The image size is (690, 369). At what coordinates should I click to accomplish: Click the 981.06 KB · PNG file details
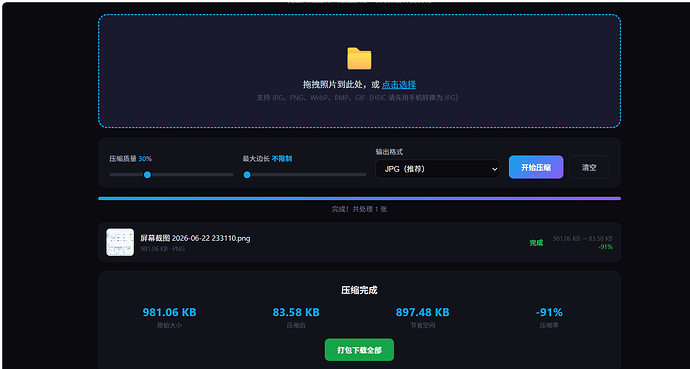162,248
